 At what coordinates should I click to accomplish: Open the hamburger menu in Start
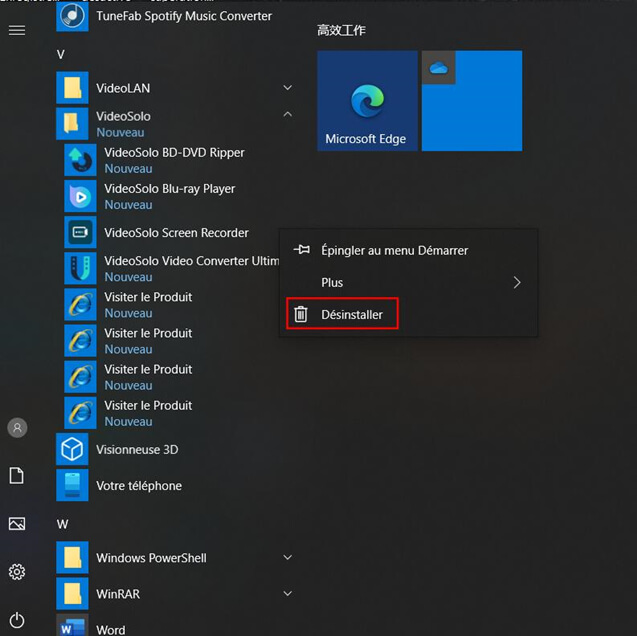coord(17,30)
